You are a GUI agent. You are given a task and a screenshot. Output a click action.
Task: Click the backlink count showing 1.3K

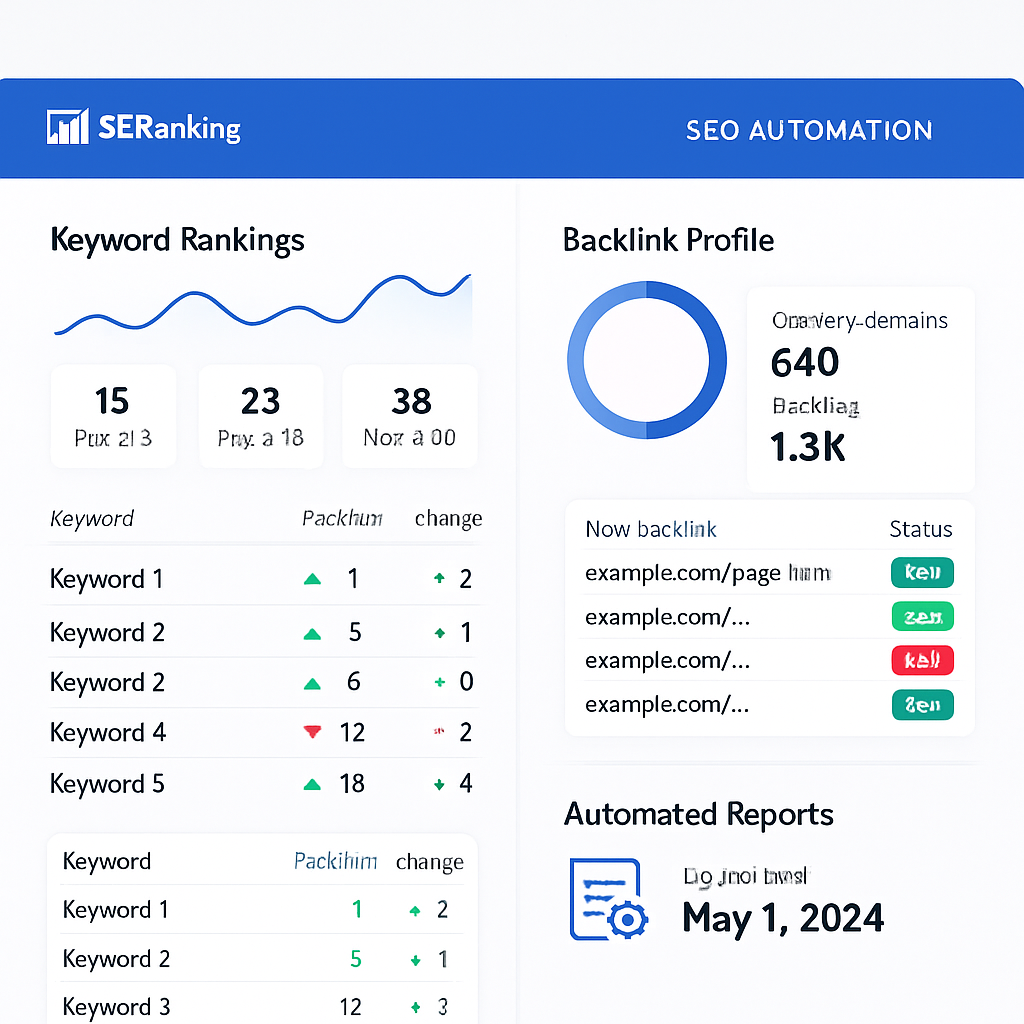[x=808, y=447]
